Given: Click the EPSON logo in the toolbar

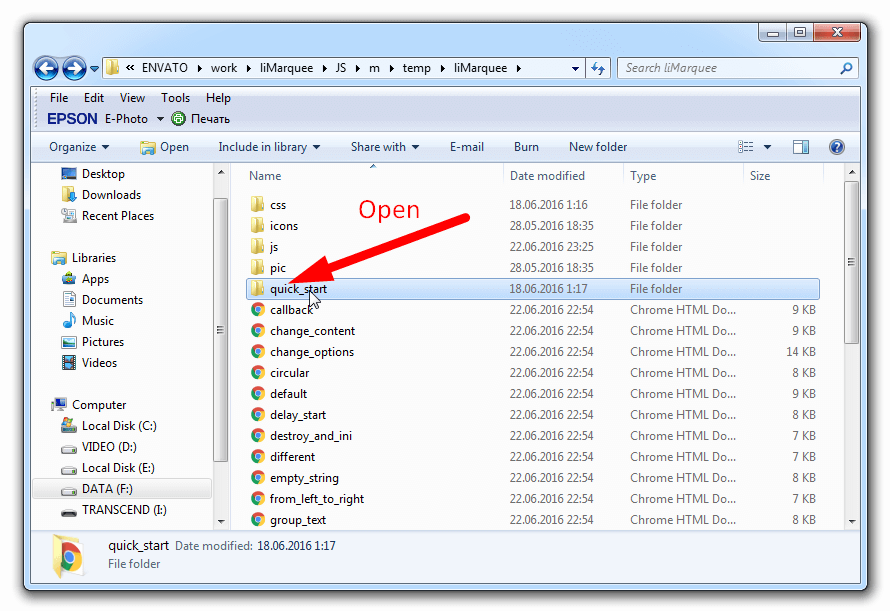Looking at the screenshot, I should [x=72, y=119].
